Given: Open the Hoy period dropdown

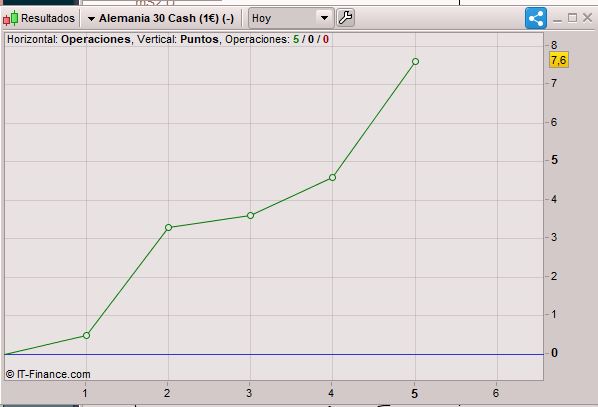Looking at the screenshot, I should coord(291,18).
